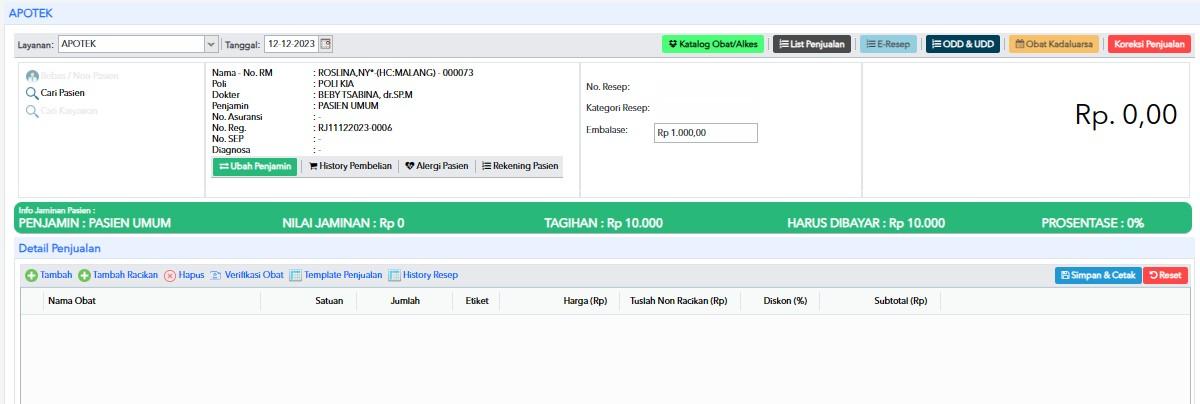Open Koreksi Penjualan
Viewport: 1200px width, 404px height.
1148,44
